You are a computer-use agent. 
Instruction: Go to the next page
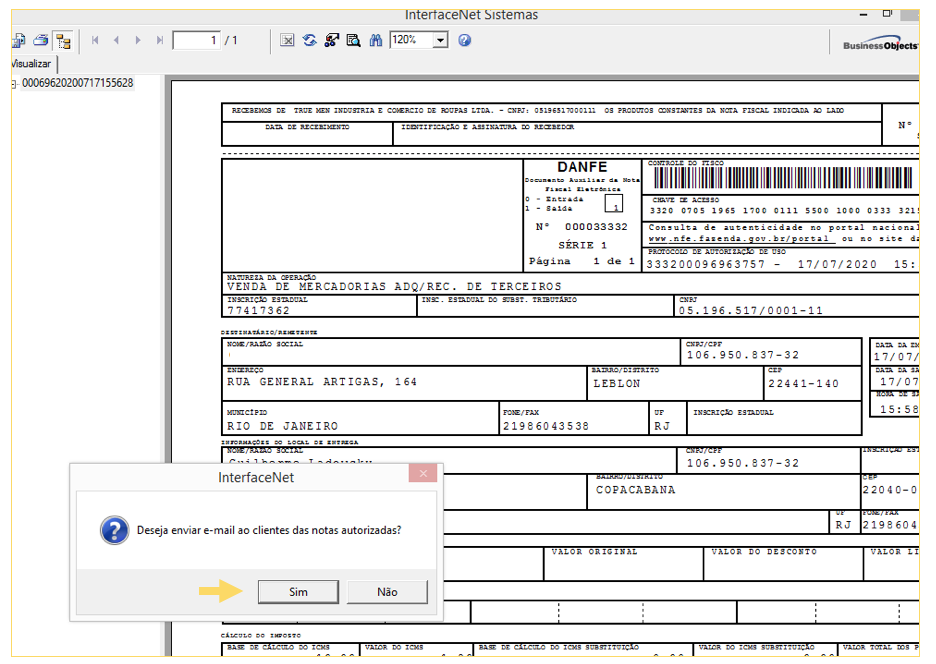138,41
